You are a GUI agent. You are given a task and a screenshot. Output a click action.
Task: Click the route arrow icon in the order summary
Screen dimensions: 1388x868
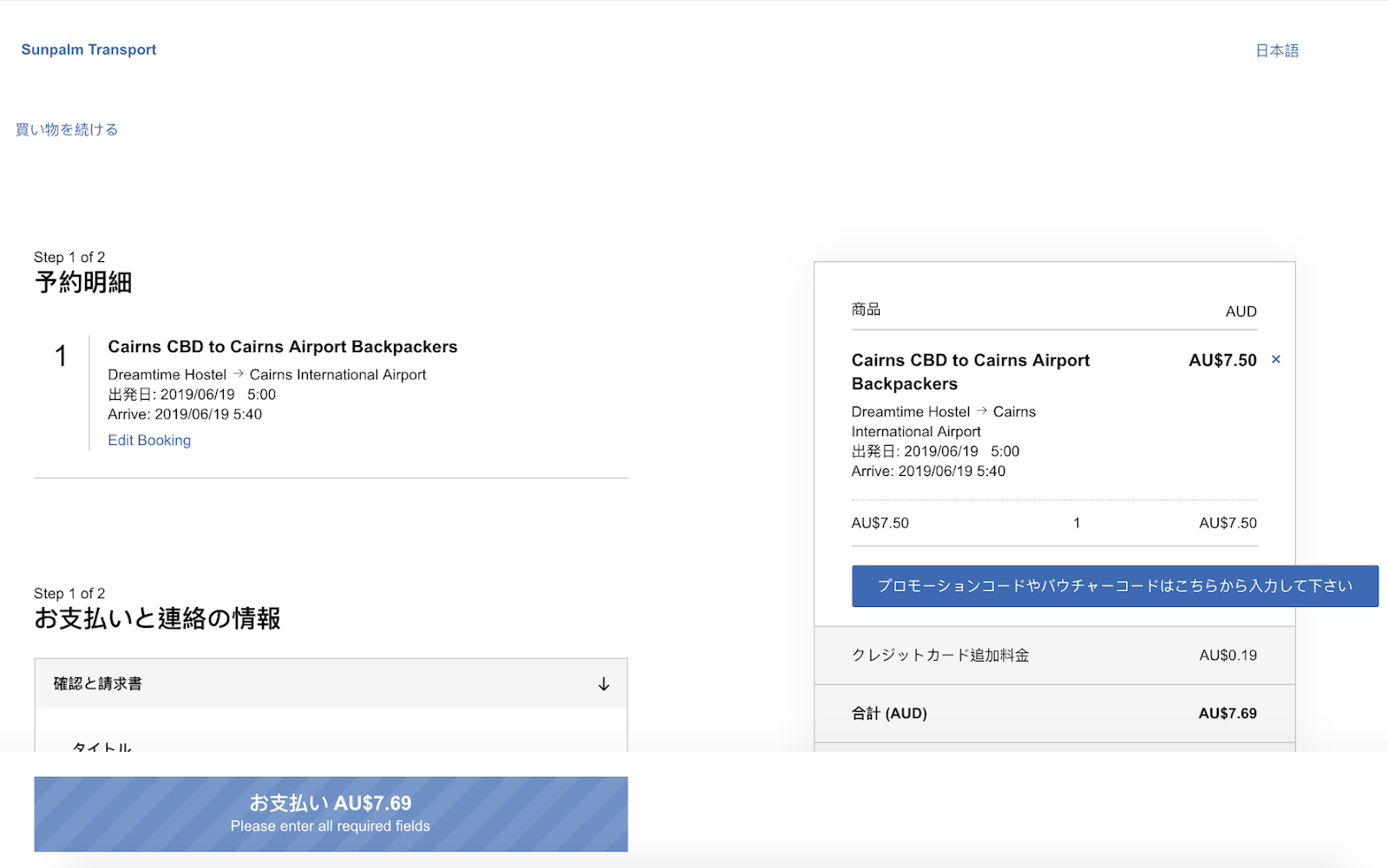[981, 411]
